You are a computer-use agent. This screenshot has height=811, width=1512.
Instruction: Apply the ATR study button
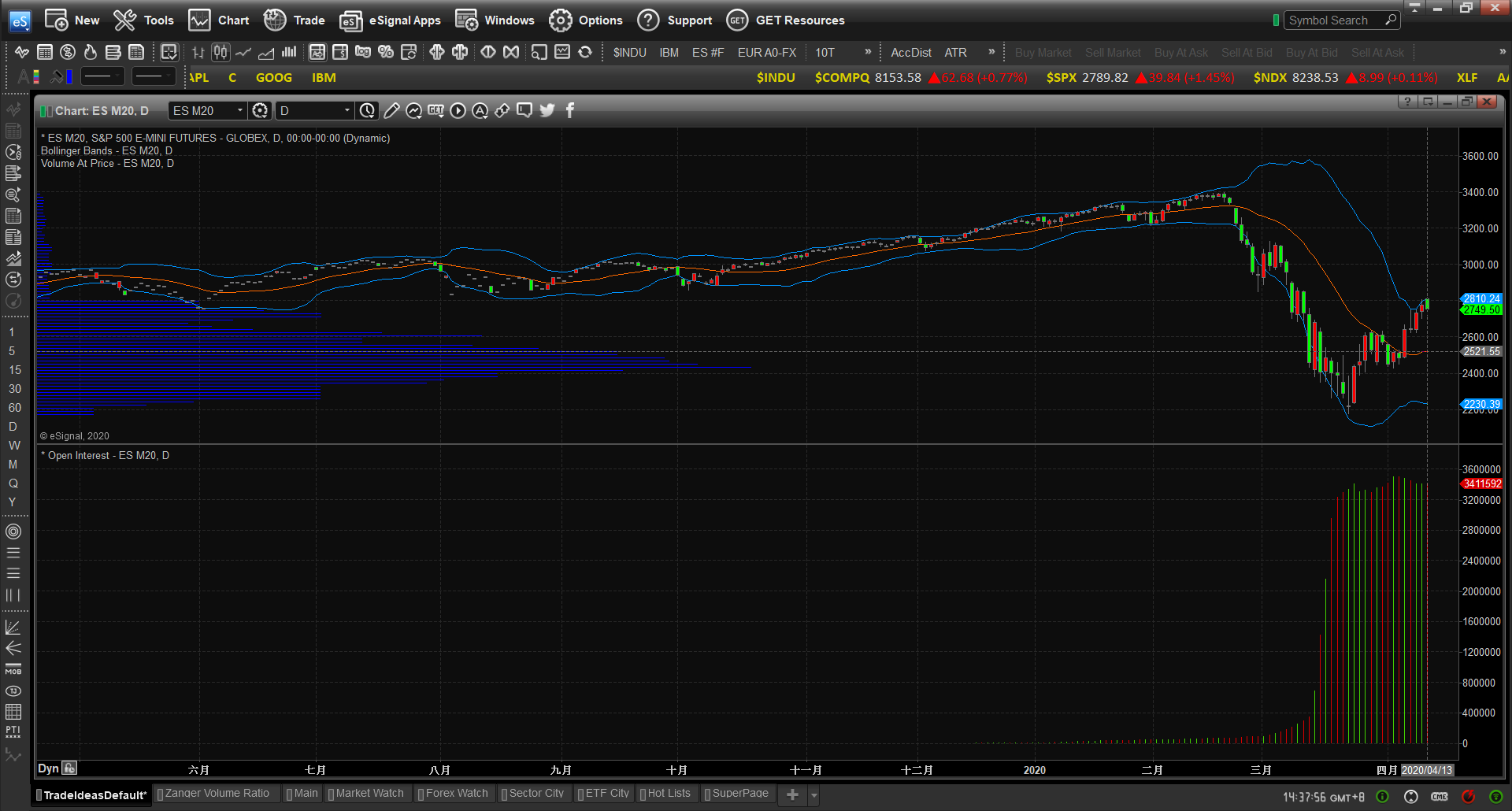[955, 52]
